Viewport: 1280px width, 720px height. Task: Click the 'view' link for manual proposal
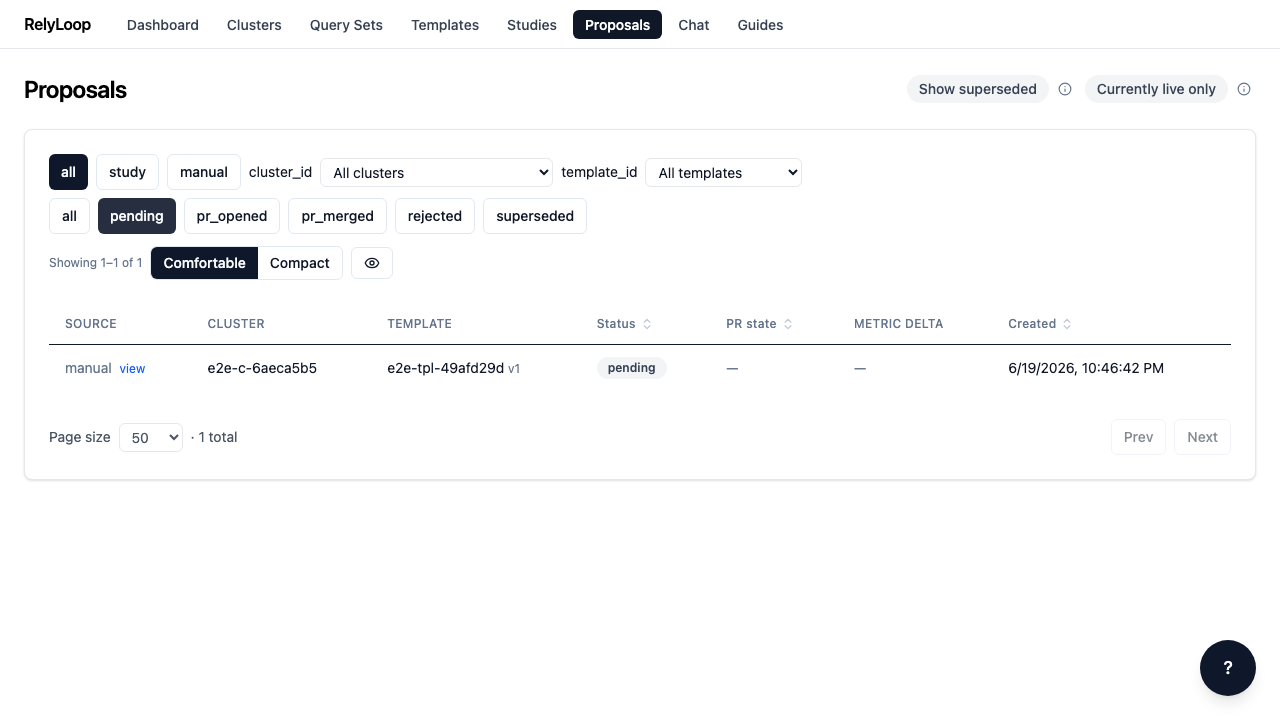click(x=132, y=369)
